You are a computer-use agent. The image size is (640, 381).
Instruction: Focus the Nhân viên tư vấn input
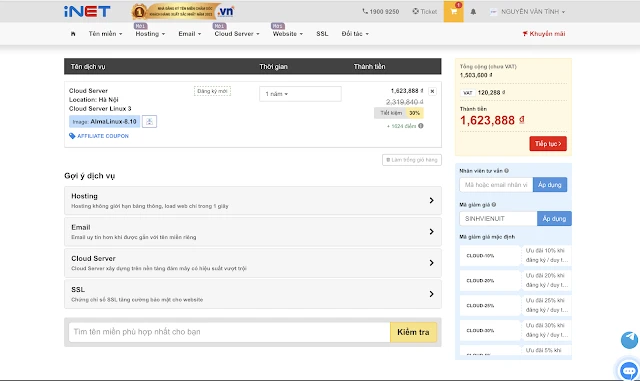coord(496,185)
